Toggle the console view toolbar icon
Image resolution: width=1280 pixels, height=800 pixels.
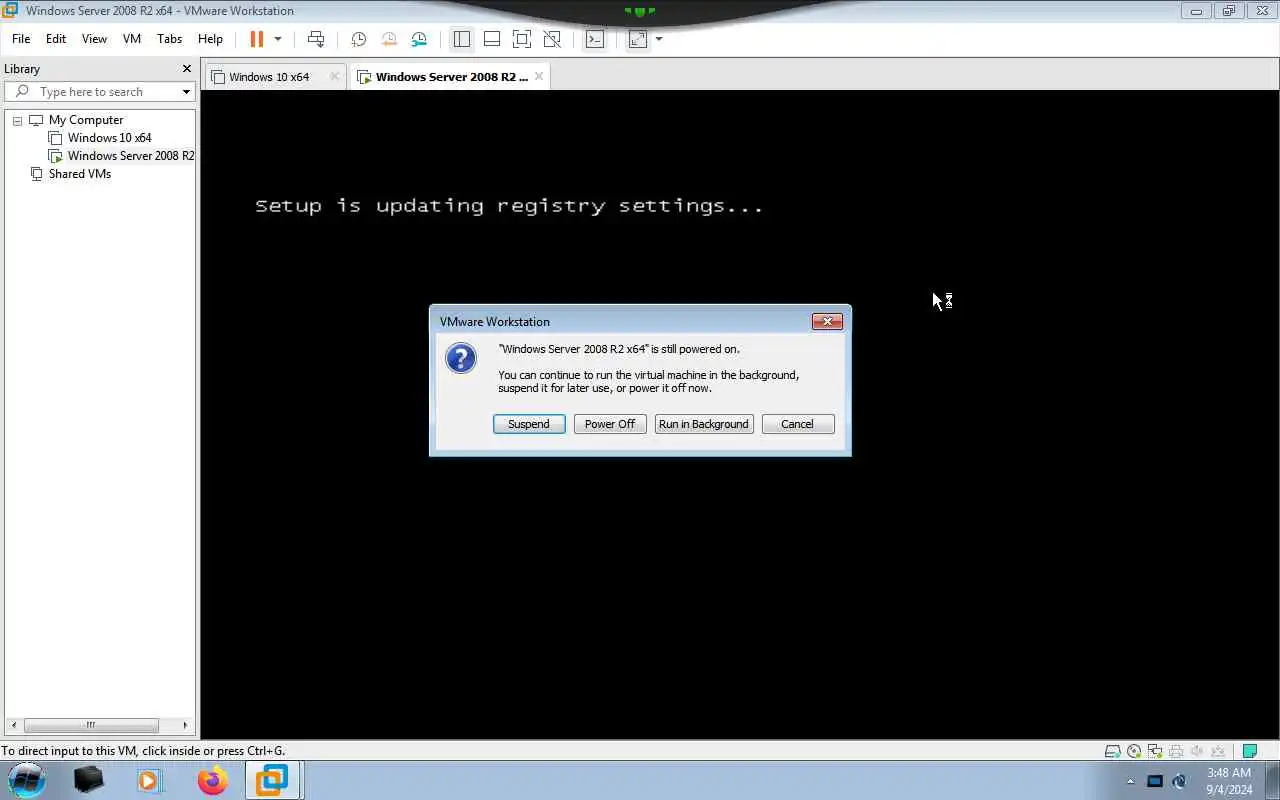coord(595,39)
